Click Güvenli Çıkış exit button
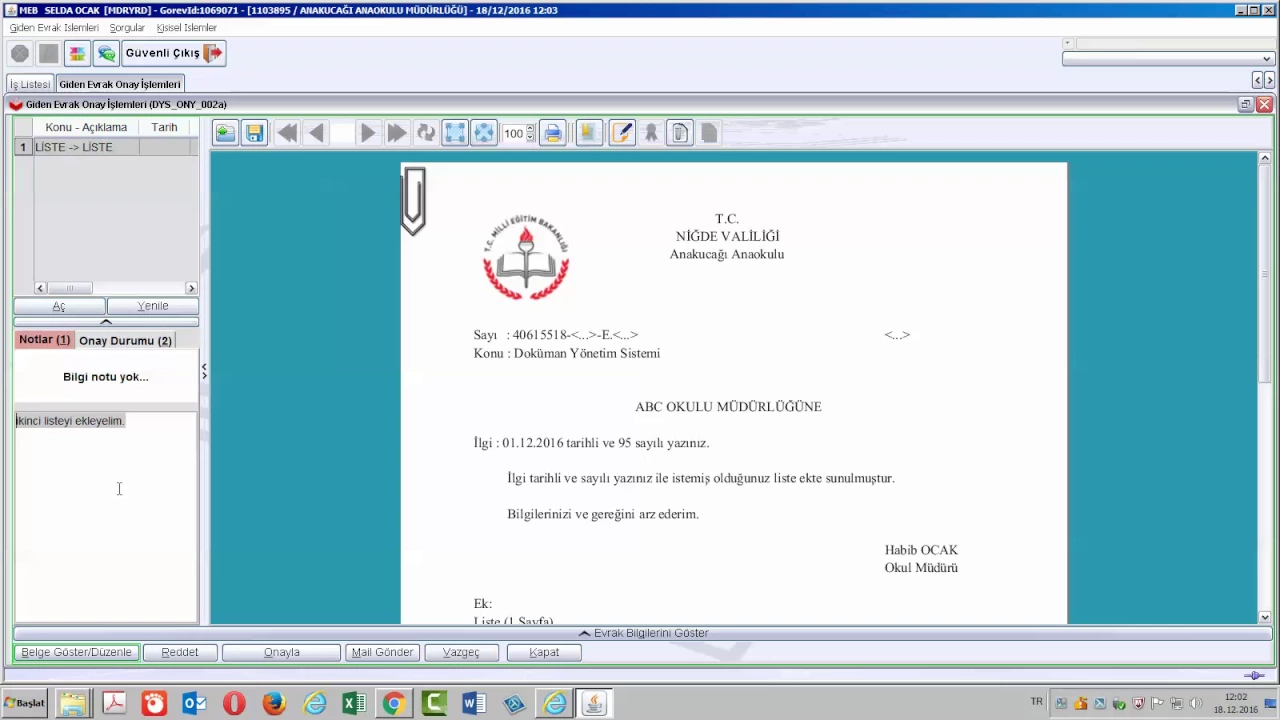 (x=174, y=53)
